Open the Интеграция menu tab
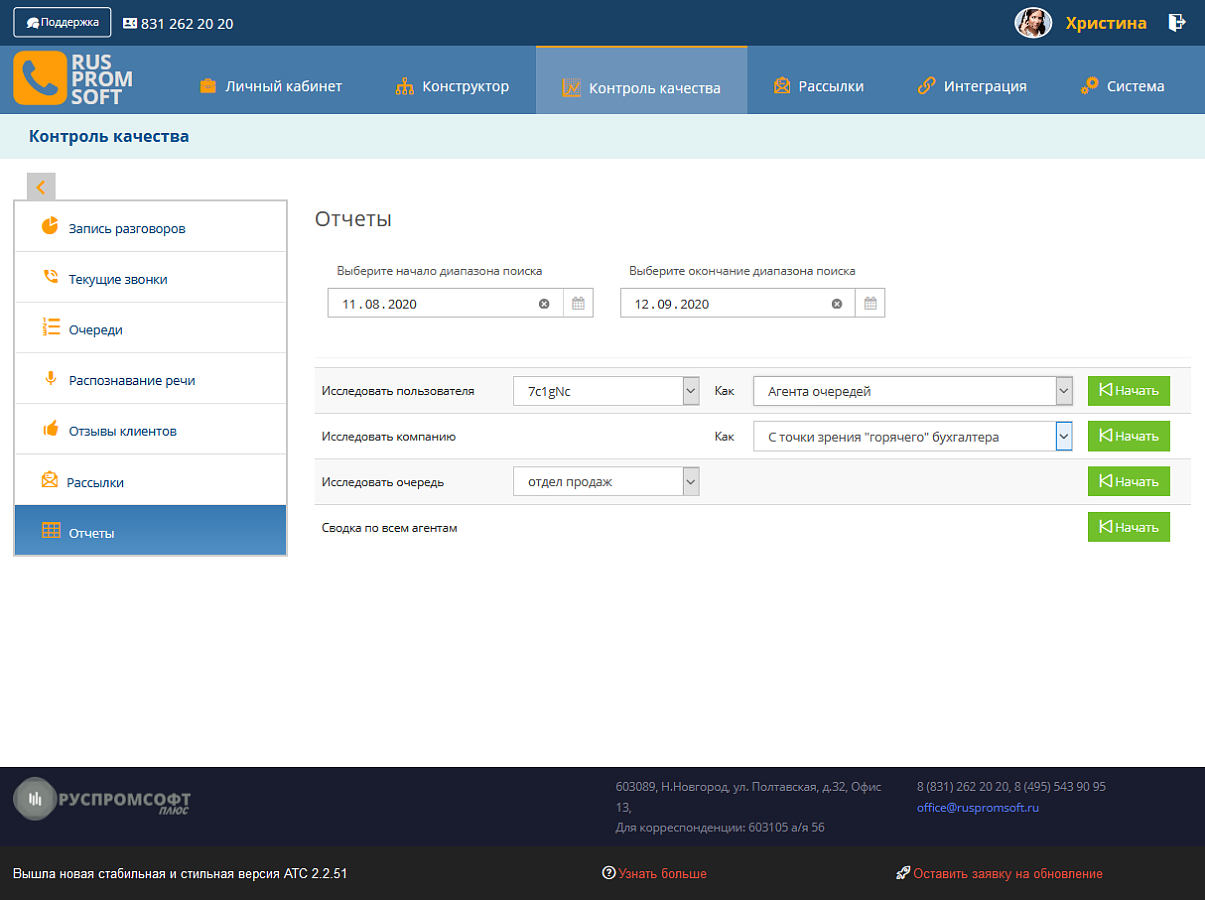Viewport: 1205px width, 900px height. (972, 86)
